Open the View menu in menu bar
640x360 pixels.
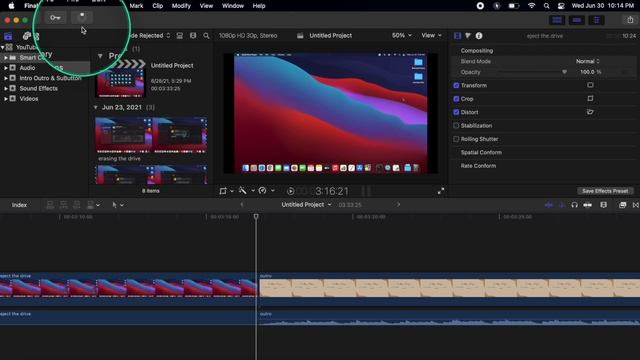coord(206,6)
